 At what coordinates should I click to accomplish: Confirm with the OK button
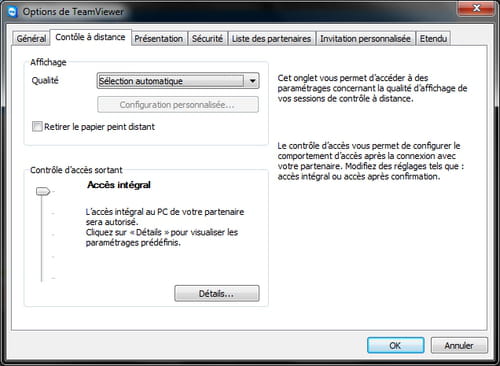coord(396,346)
